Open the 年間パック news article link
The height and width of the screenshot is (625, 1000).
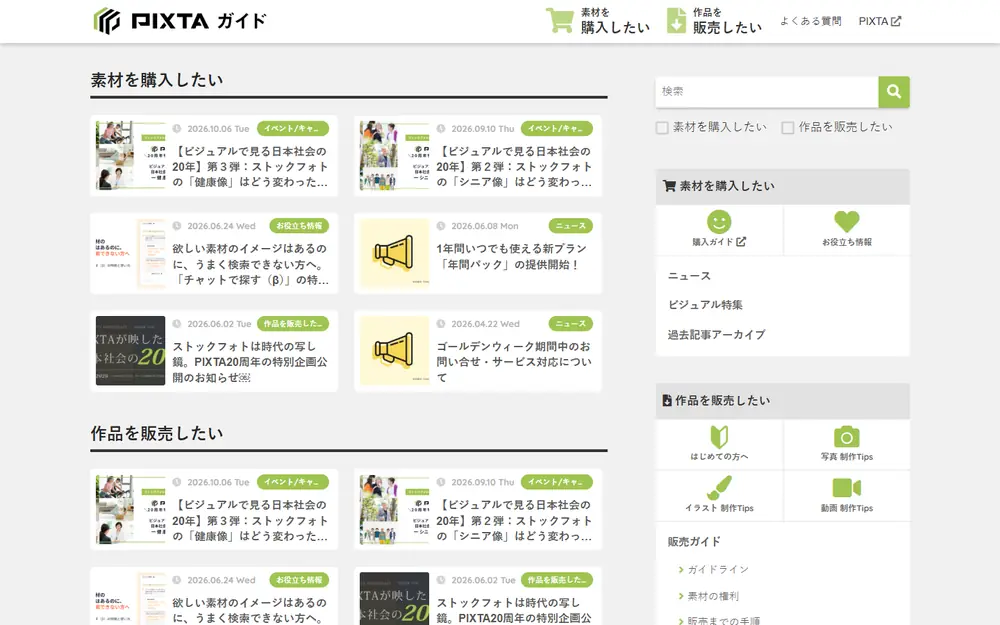coord(511,256)
